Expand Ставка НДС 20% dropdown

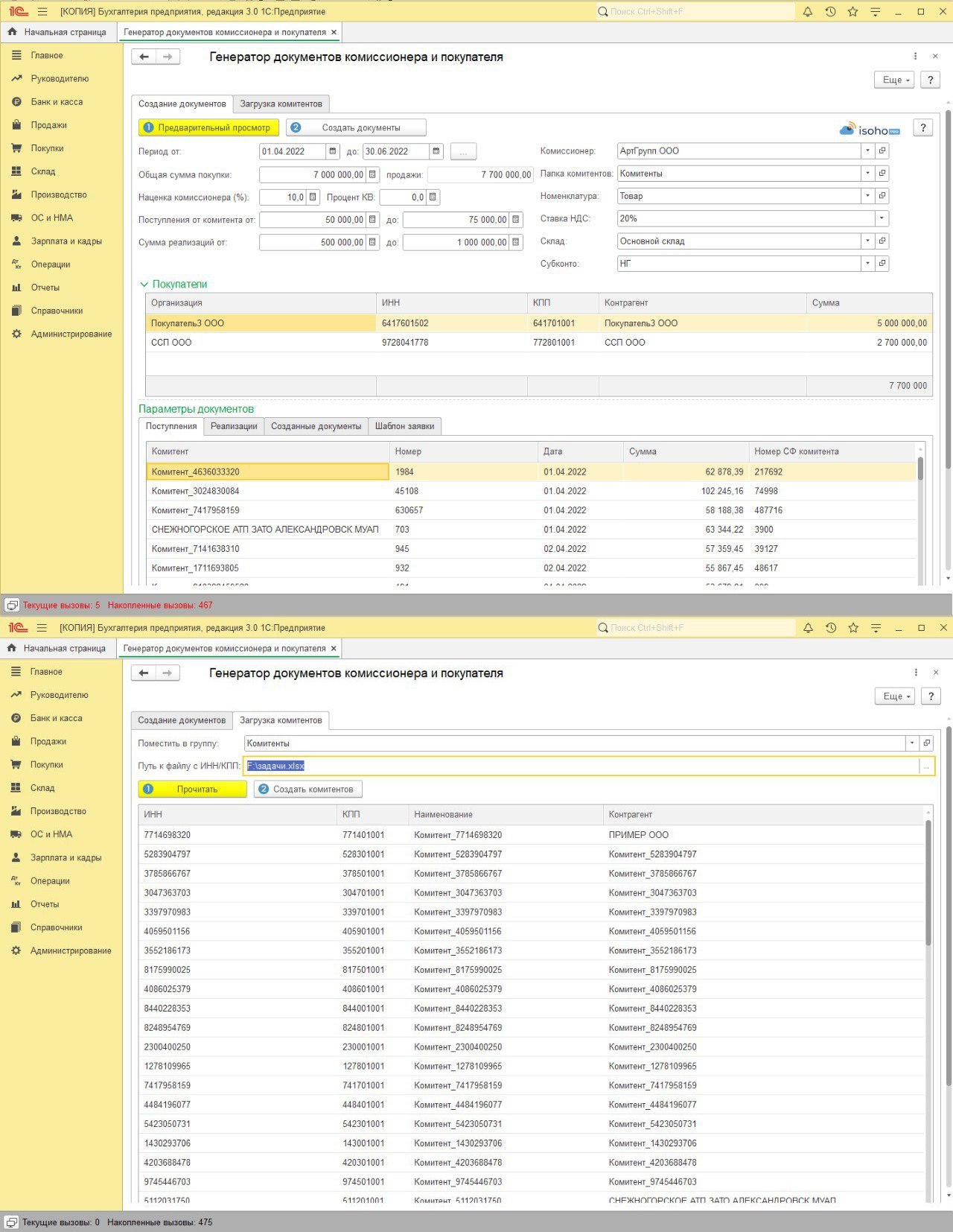point(882,218)
